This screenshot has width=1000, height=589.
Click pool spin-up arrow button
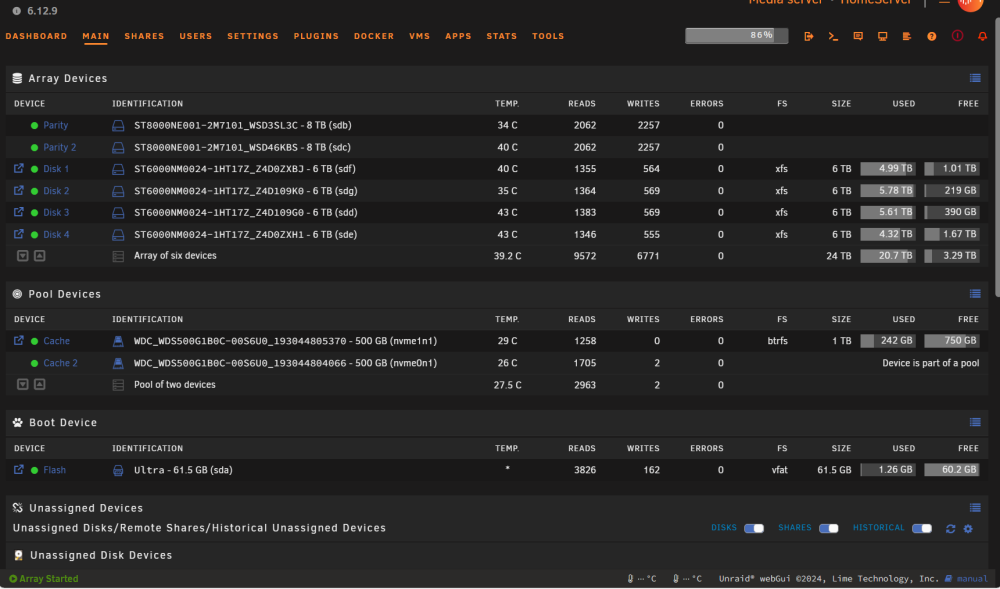[40, 384]
